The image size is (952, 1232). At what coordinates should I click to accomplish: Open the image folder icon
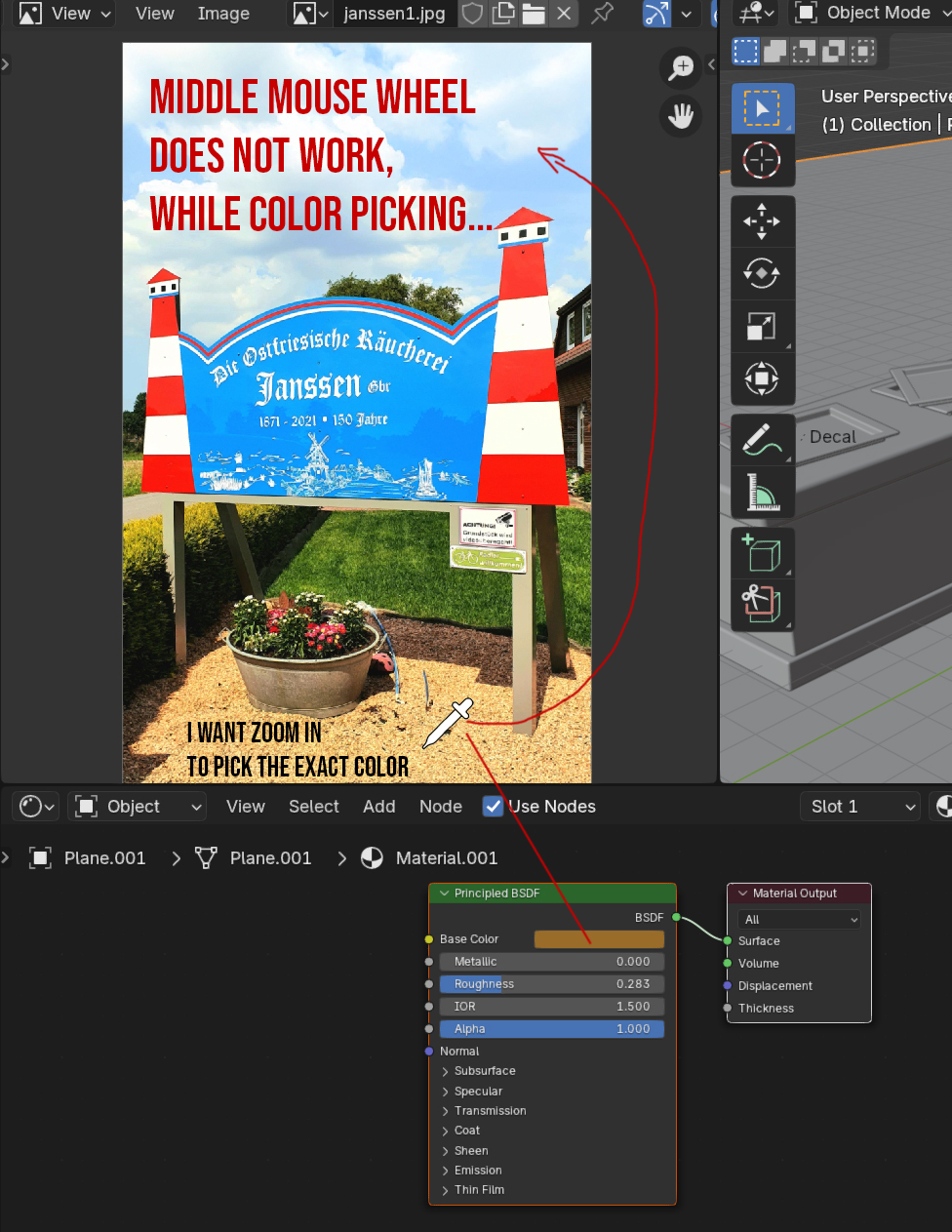(534, 14)
